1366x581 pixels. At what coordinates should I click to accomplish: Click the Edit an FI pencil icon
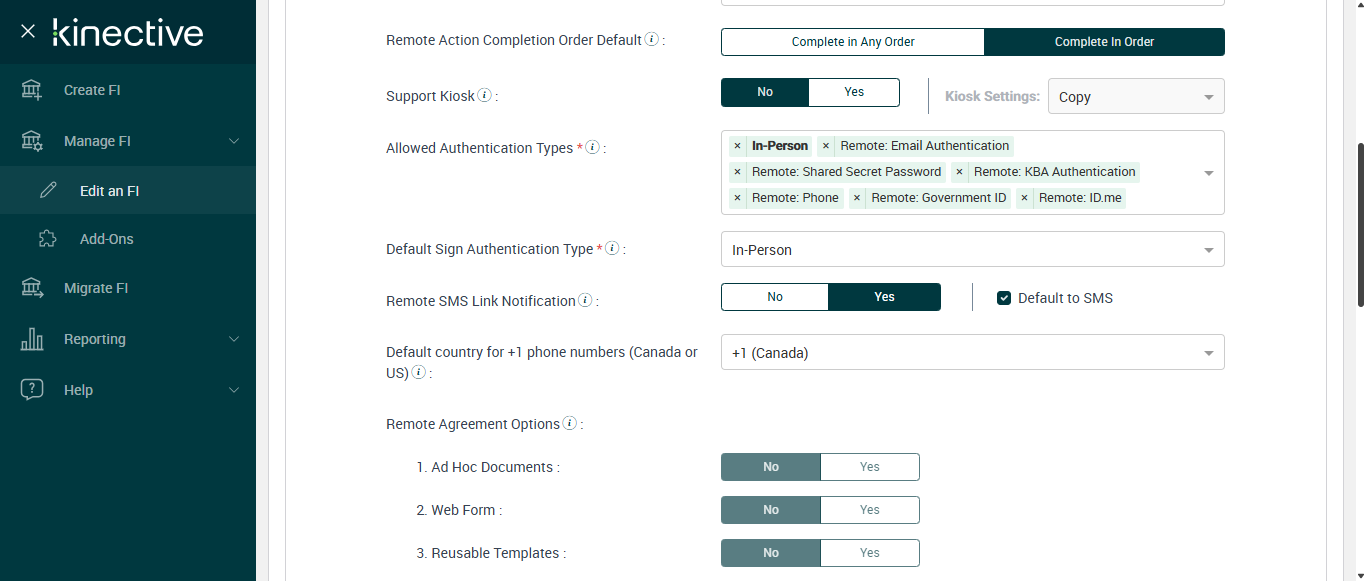click(48, 191)
